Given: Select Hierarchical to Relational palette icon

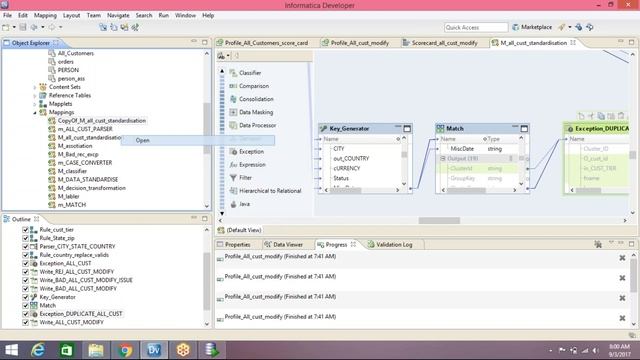Looking at the screenshot, I should [x=233, y=191].
